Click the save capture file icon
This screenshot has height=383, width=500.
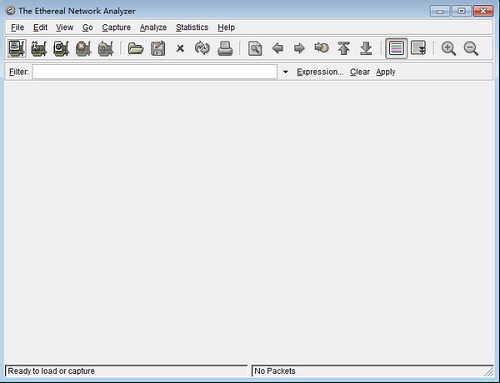pos(158,49)
